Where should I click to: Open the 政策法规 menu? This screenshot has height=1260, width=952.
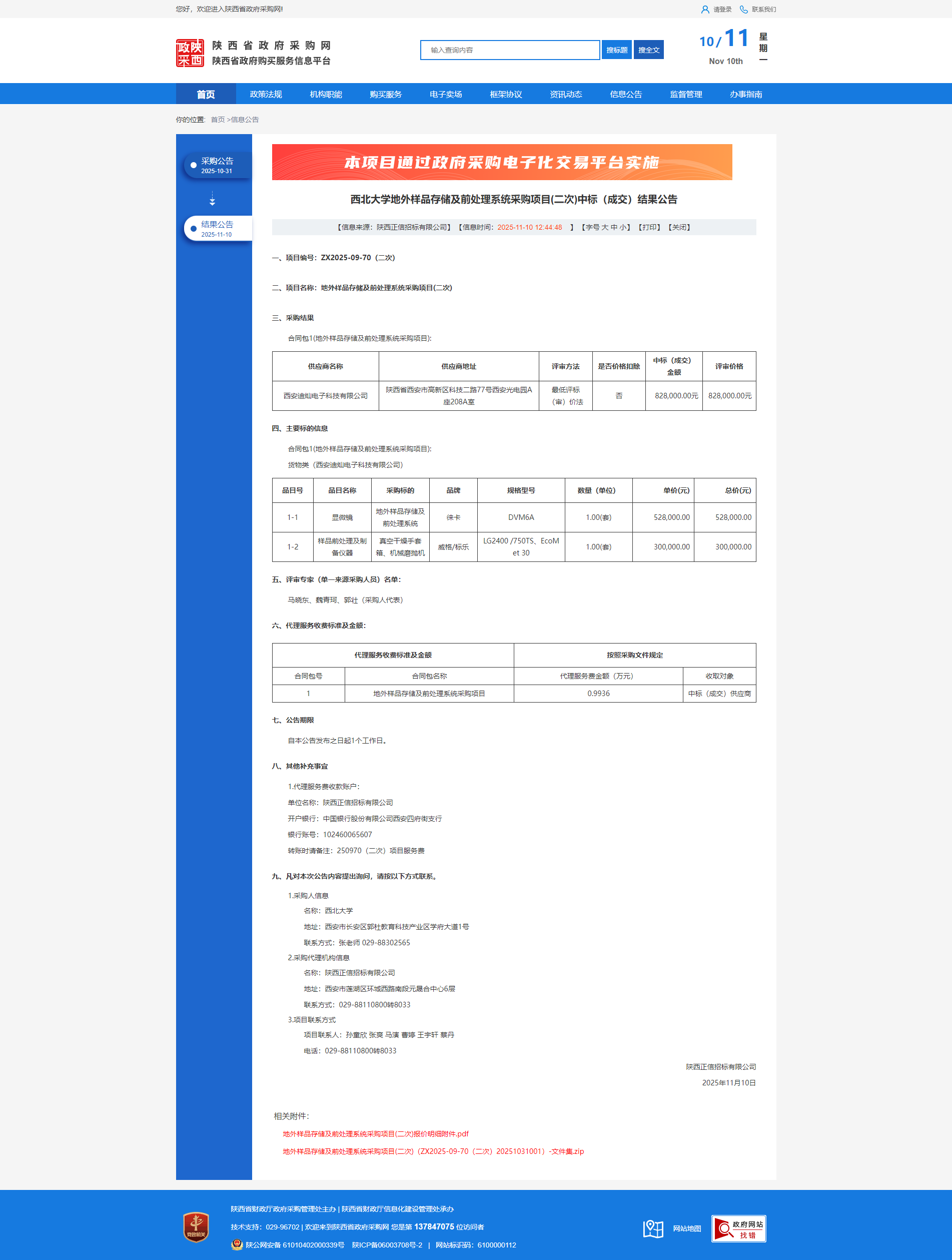pos(266,95)
